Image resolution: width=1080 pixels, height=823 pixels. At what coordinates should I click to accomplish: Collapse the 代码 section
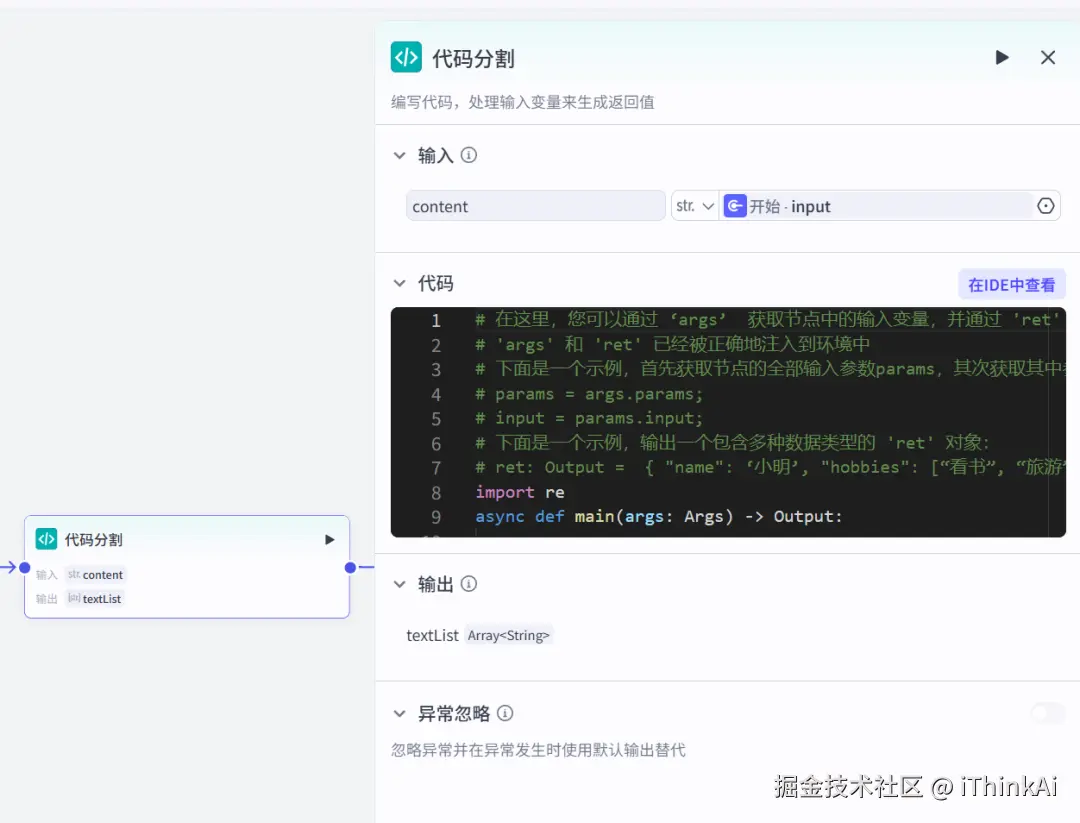pyautogui.click(x=400, y=283)
